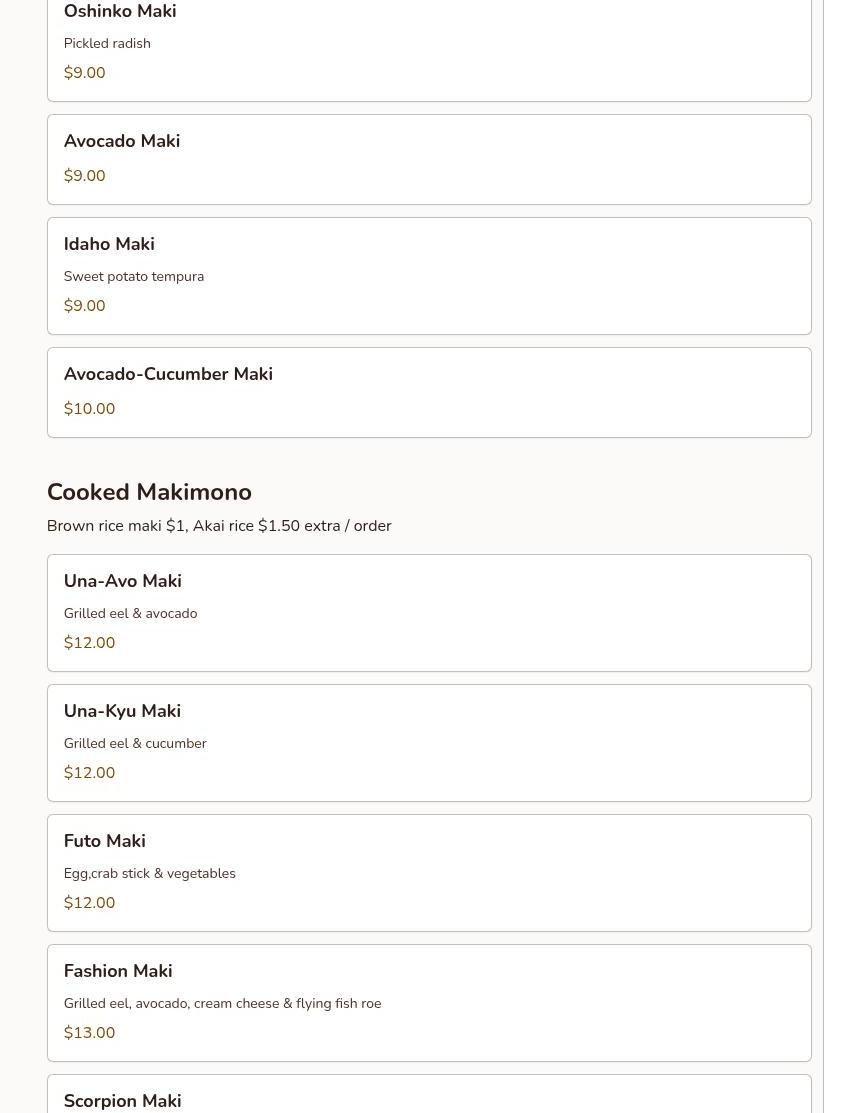Screen dimensions: 844x1113
Task: Click the Grilled eel & avocado description
Action: (130, 614)
